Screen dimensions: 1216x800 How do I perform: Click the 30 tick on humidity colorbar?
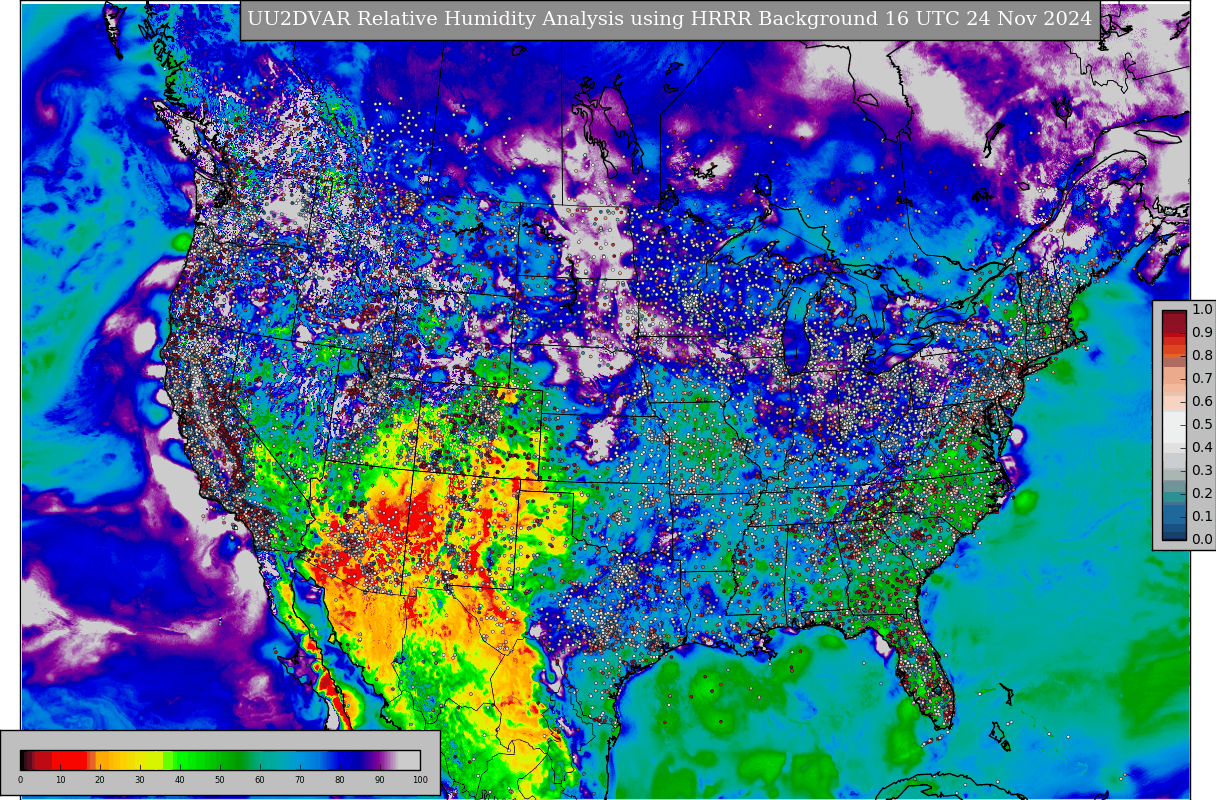[140, 780]
